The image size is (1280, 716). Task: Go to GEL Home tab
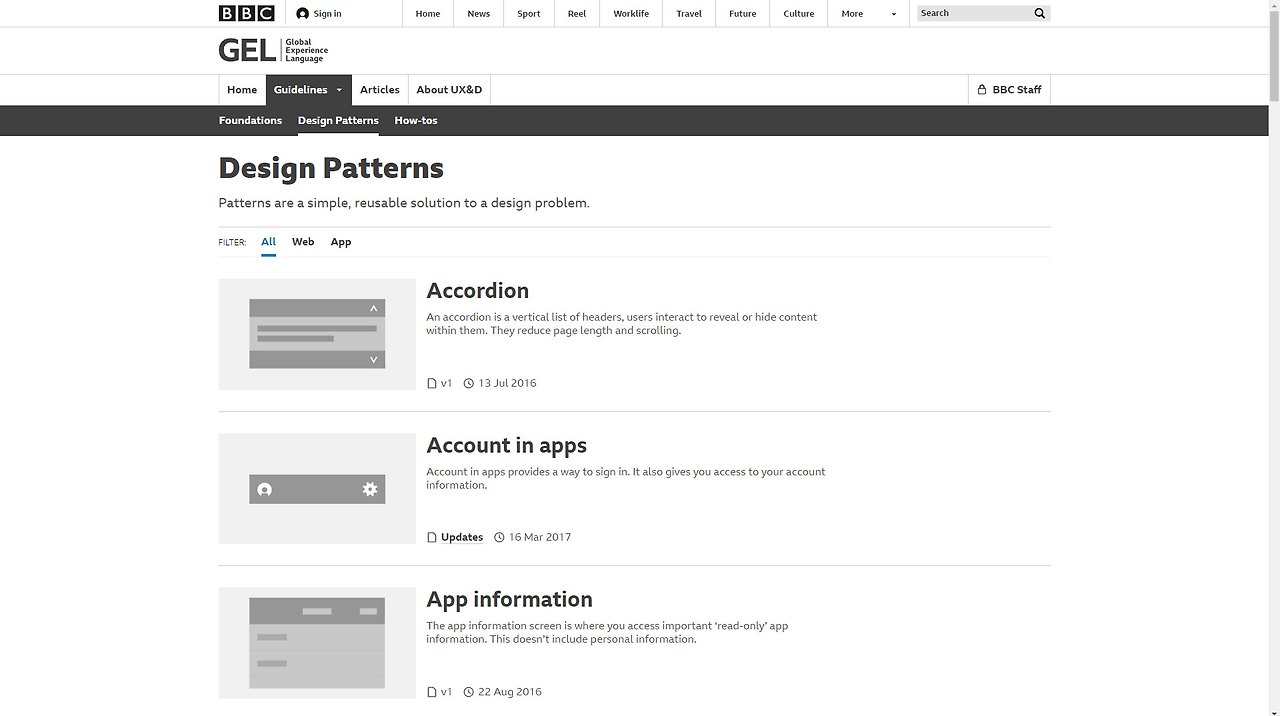point(242,89)
